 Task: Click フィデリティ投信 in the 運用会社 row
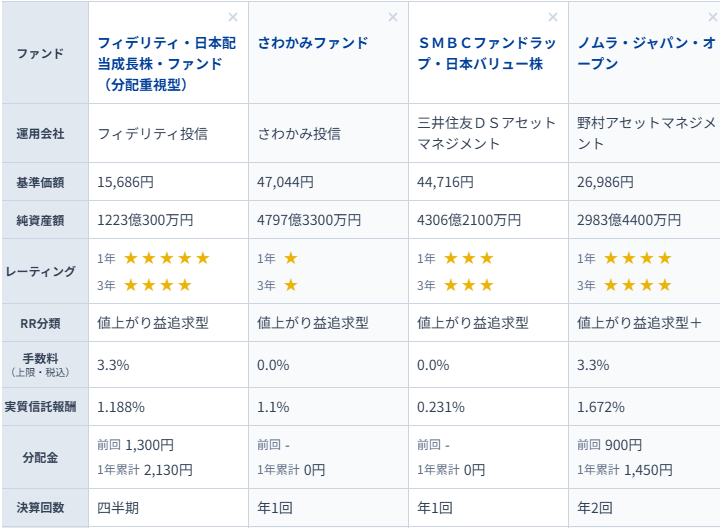(x=152, y=133)
